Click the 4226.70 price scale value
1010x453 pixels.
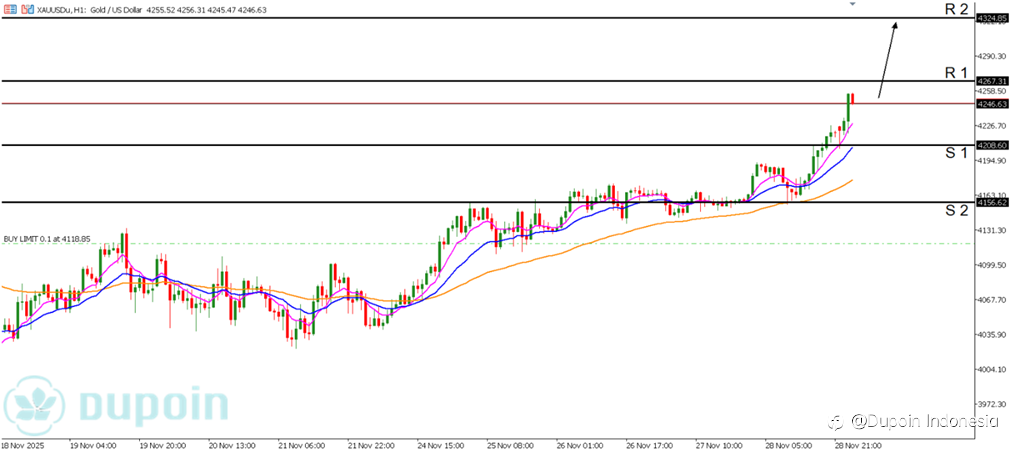pyautogui.click(x=993, y=126)
